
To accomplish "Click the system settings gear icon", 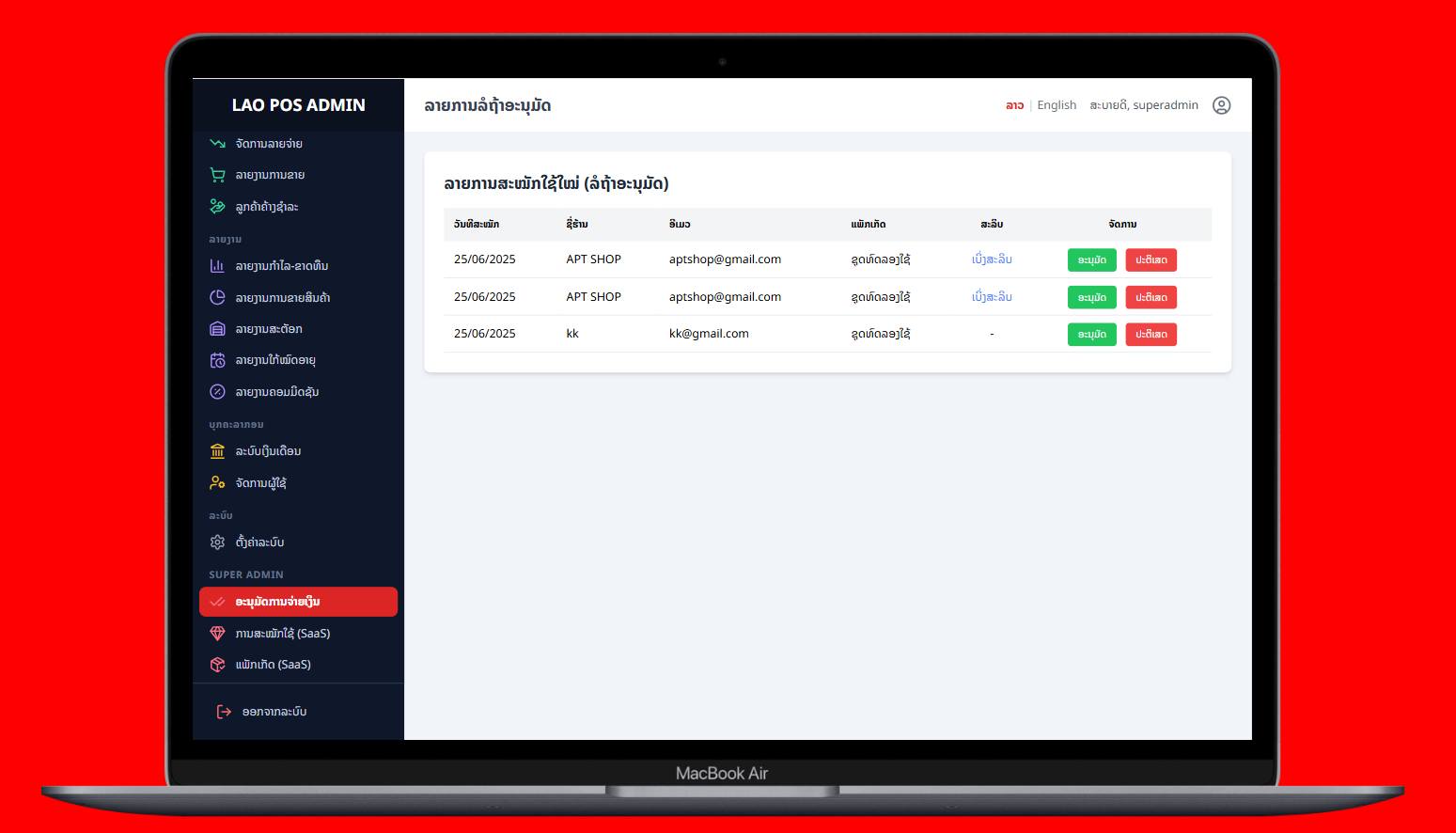I will (217, 542).
